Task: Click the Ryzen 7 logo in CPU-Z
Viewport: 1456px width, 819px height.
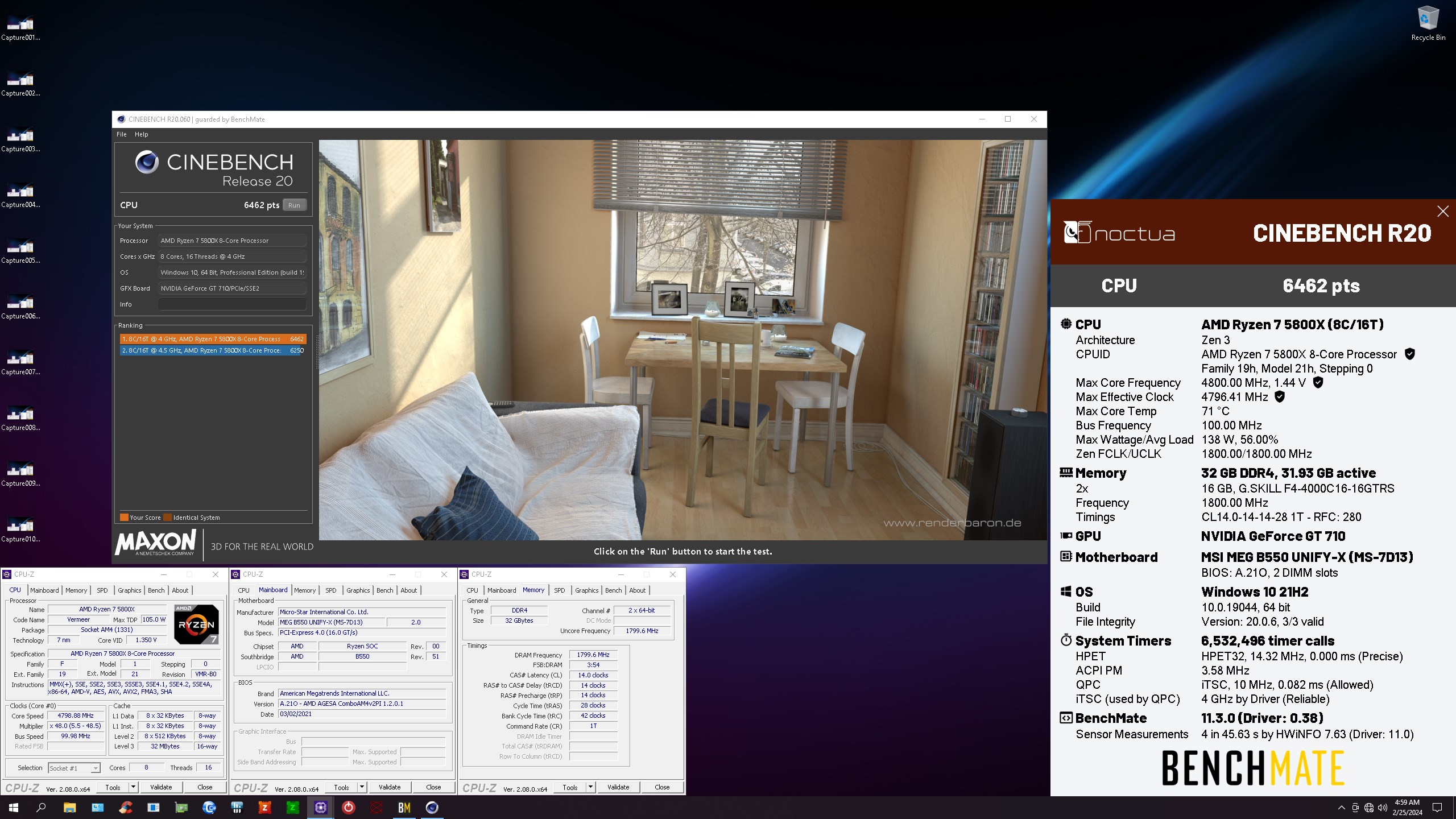Action: click(x=196, y=624)
